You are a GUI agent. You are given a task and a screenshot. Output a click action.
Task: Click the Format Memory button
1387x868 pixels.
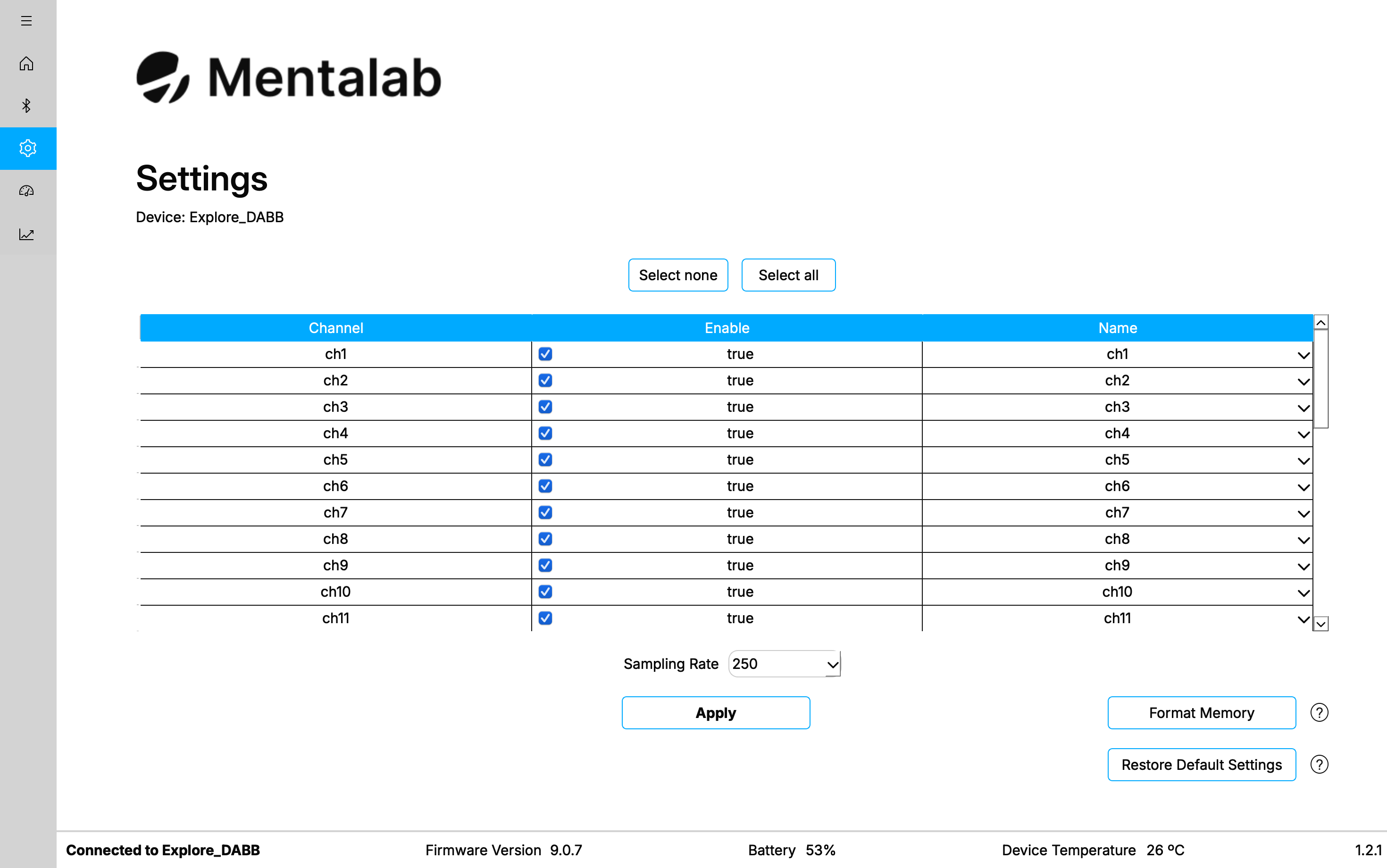[x=1202, y=713]
